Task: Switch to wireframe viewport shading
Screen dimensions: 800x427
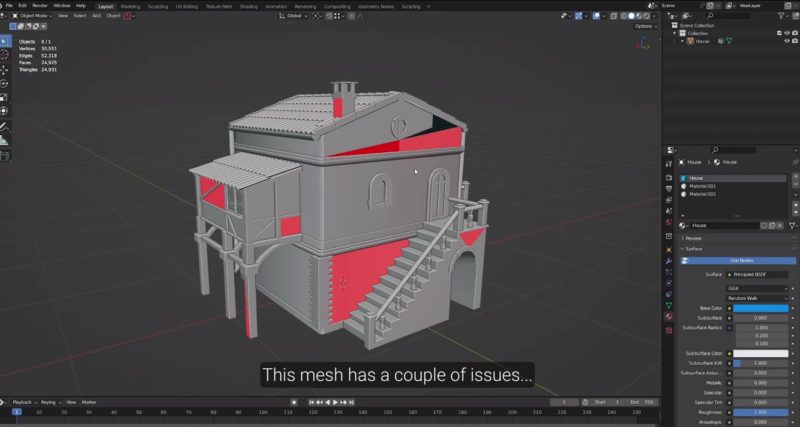Action: click(x=623, y=16)
